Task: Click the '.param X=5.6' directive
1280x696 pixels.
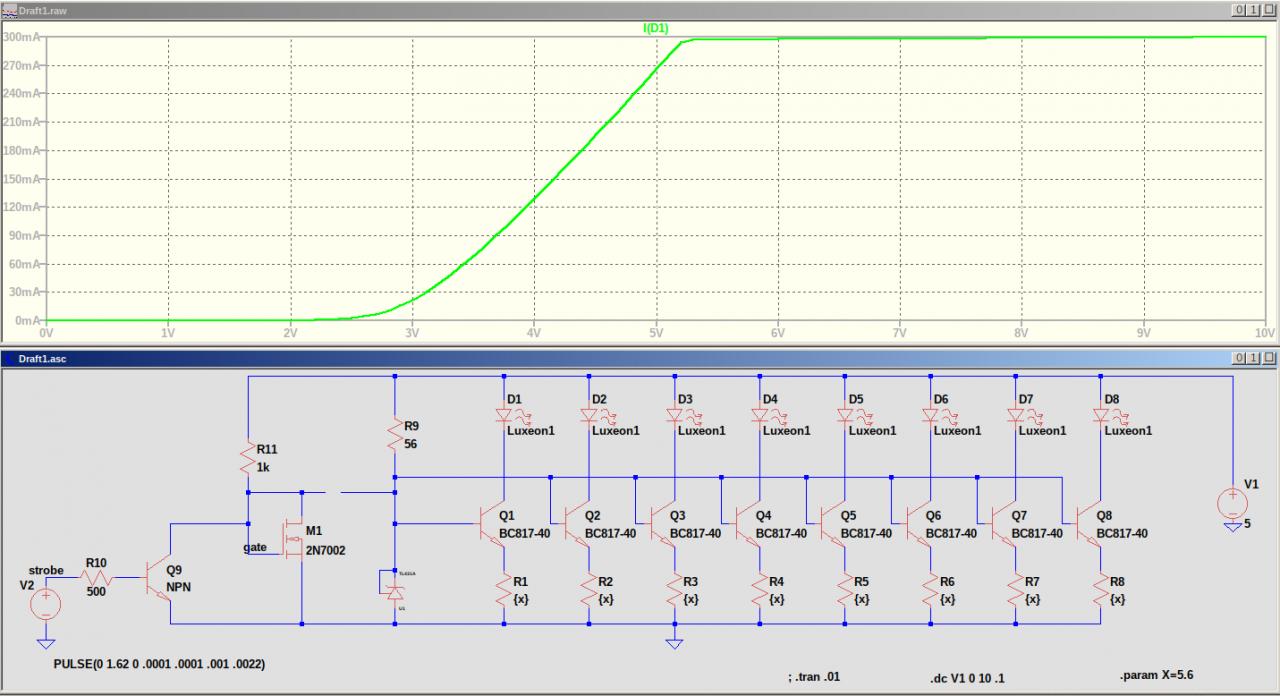Action: 1155,677
